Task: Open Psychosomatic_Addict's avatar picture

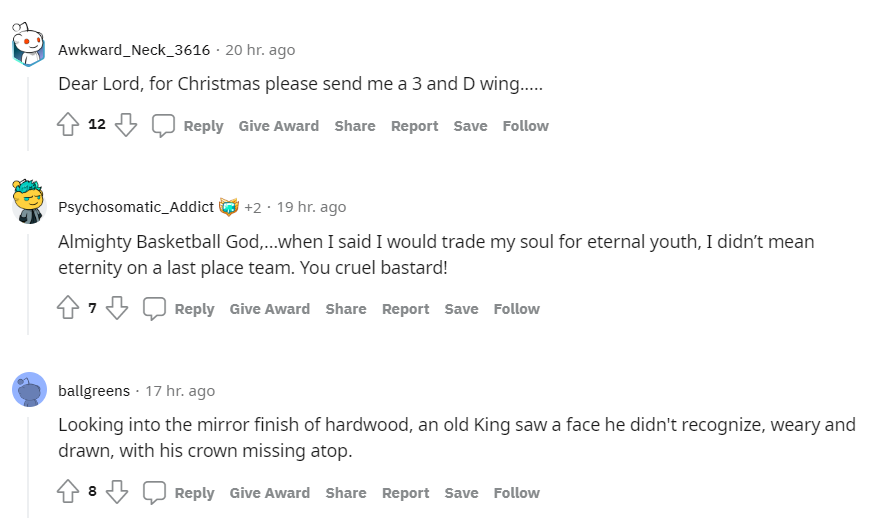Action: [29, 204]
